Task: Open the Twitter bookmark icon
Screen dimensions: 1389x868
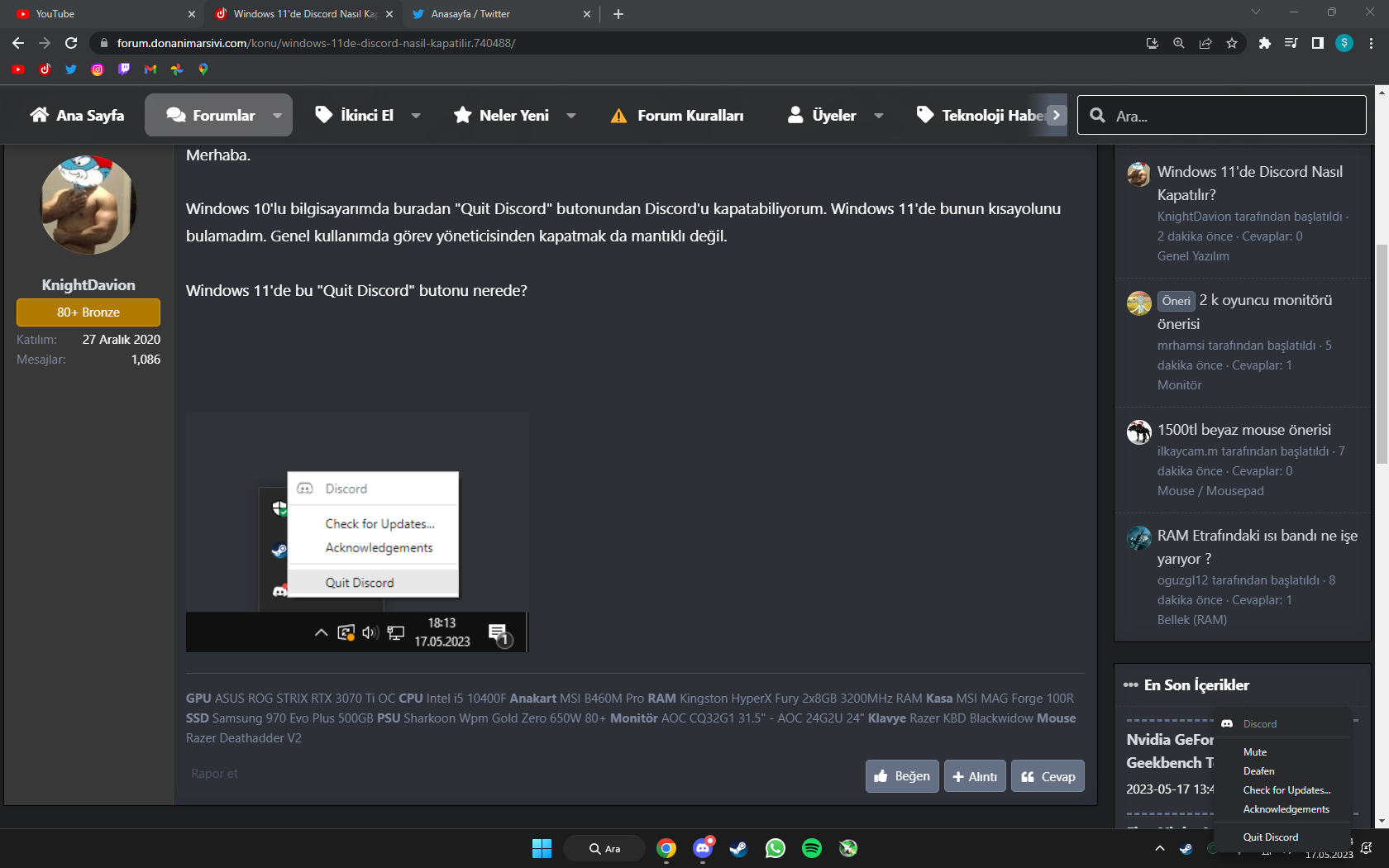Action: 71,69
